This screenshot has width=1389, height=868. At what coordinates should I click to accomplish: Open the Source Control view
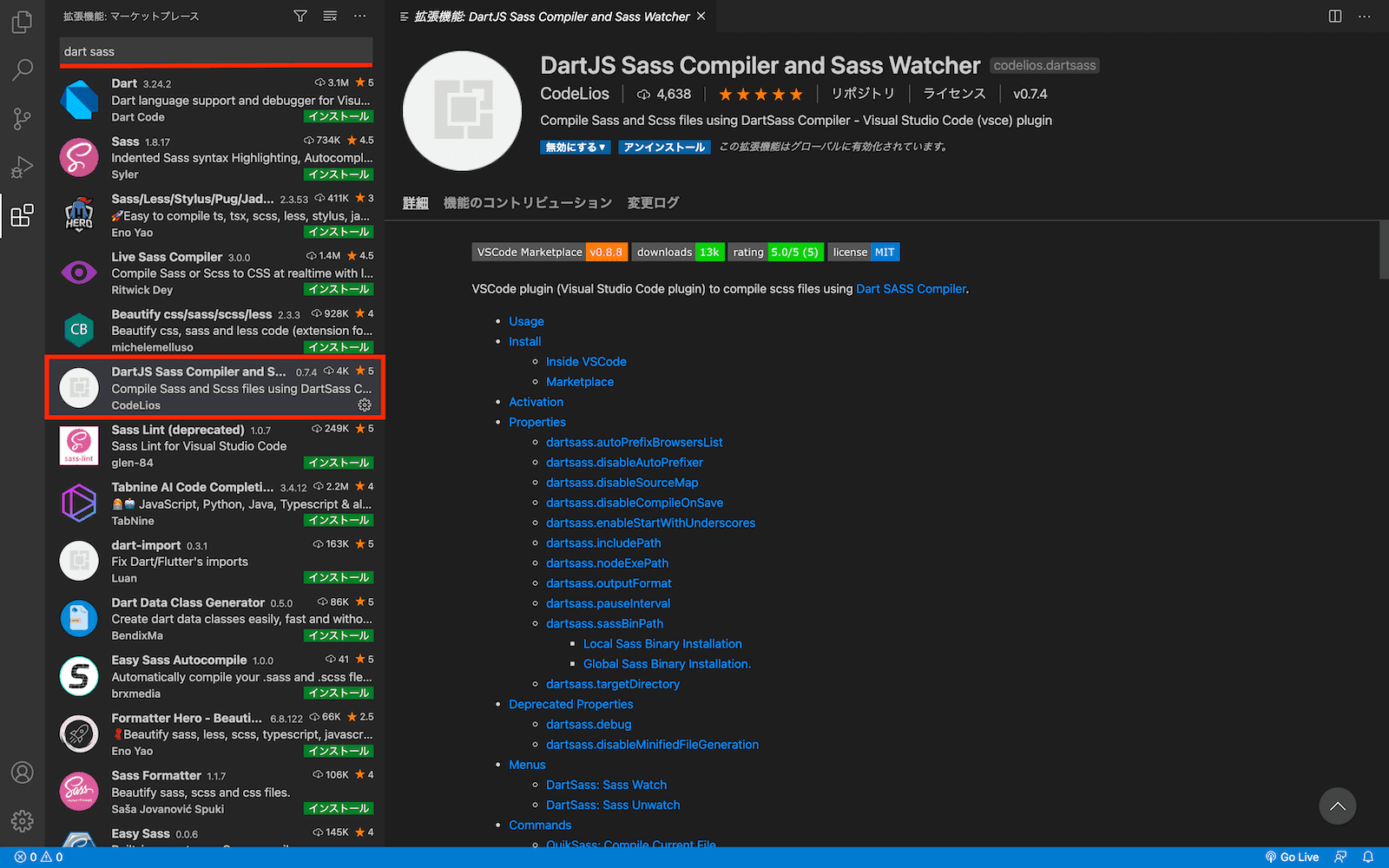pyautogui.click(x=22, y=118)
